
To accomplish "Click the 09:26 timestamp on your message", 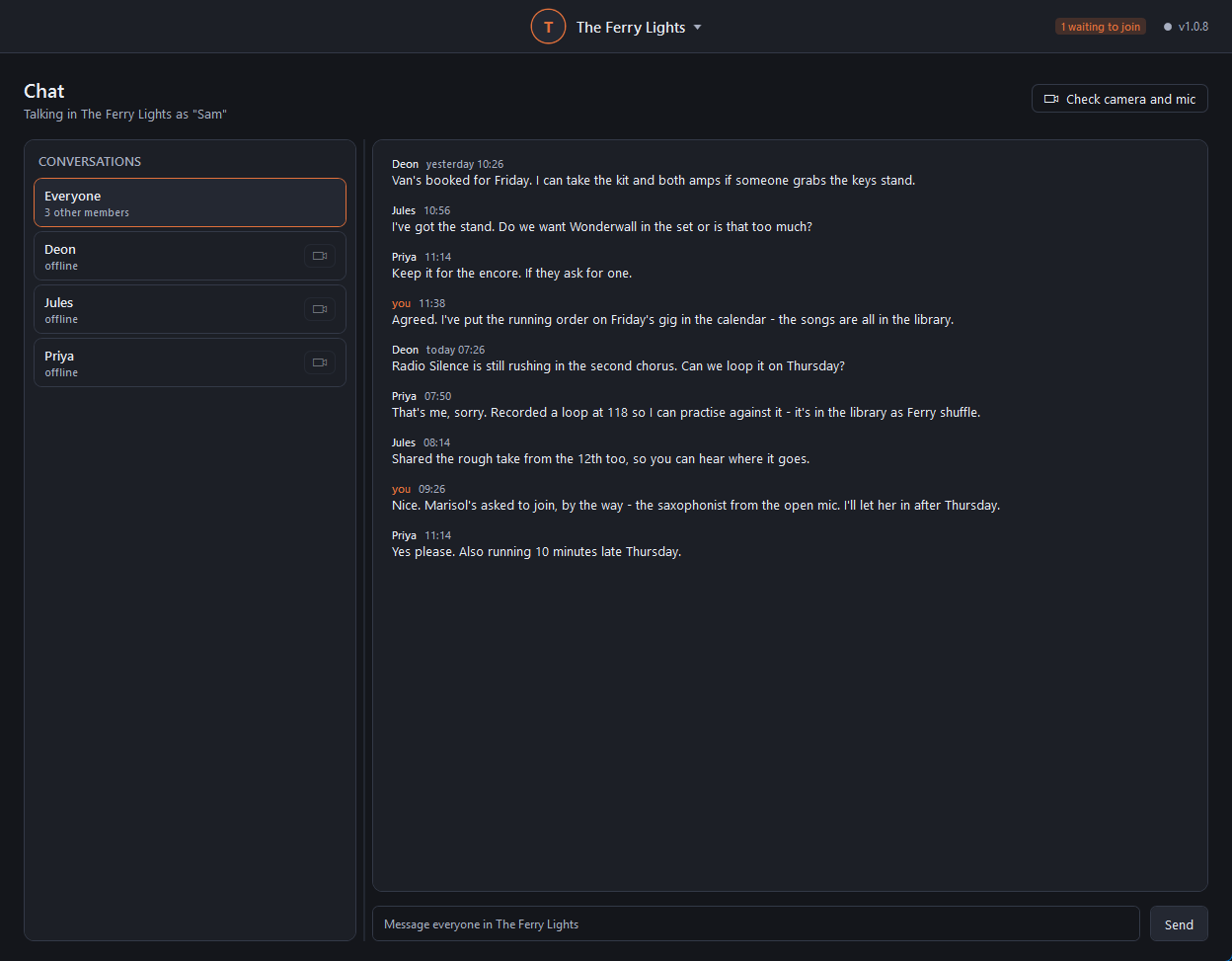I will pyautogui.click(x=431, y=489).
